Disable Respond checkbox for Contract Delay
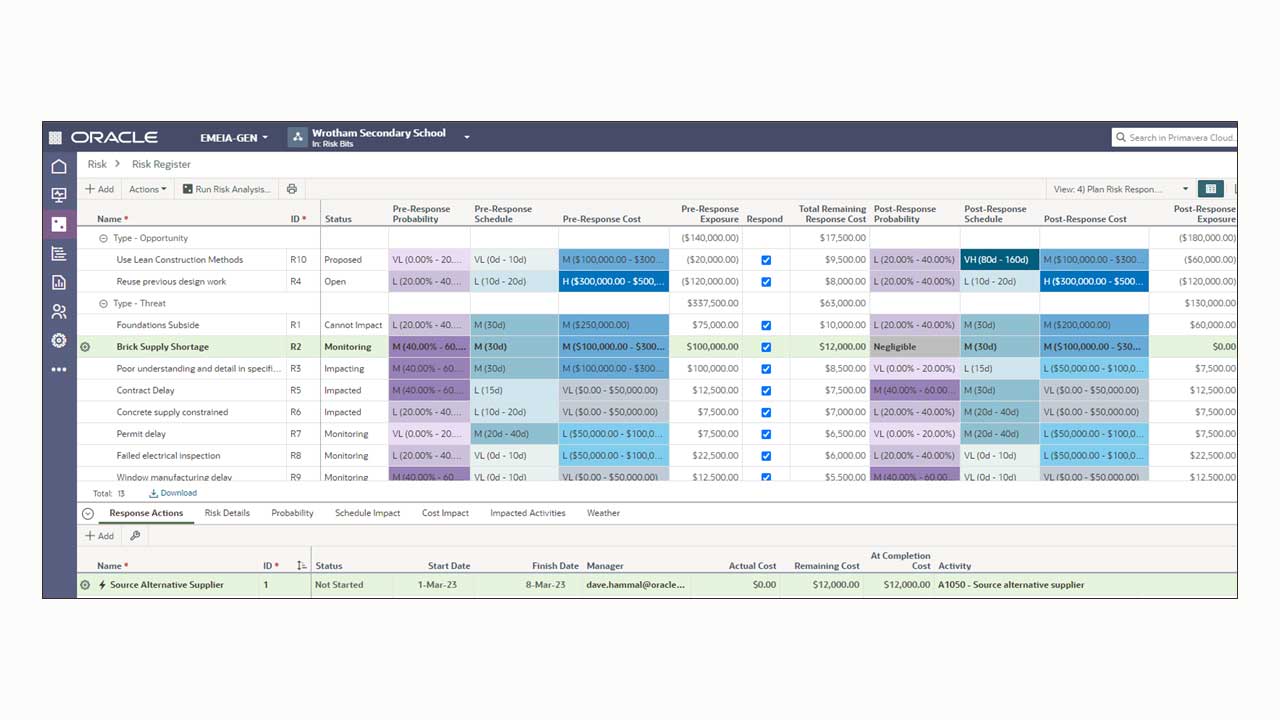Screen dimensions: 1280x720 pyautogui.click(x=766, y=390)
